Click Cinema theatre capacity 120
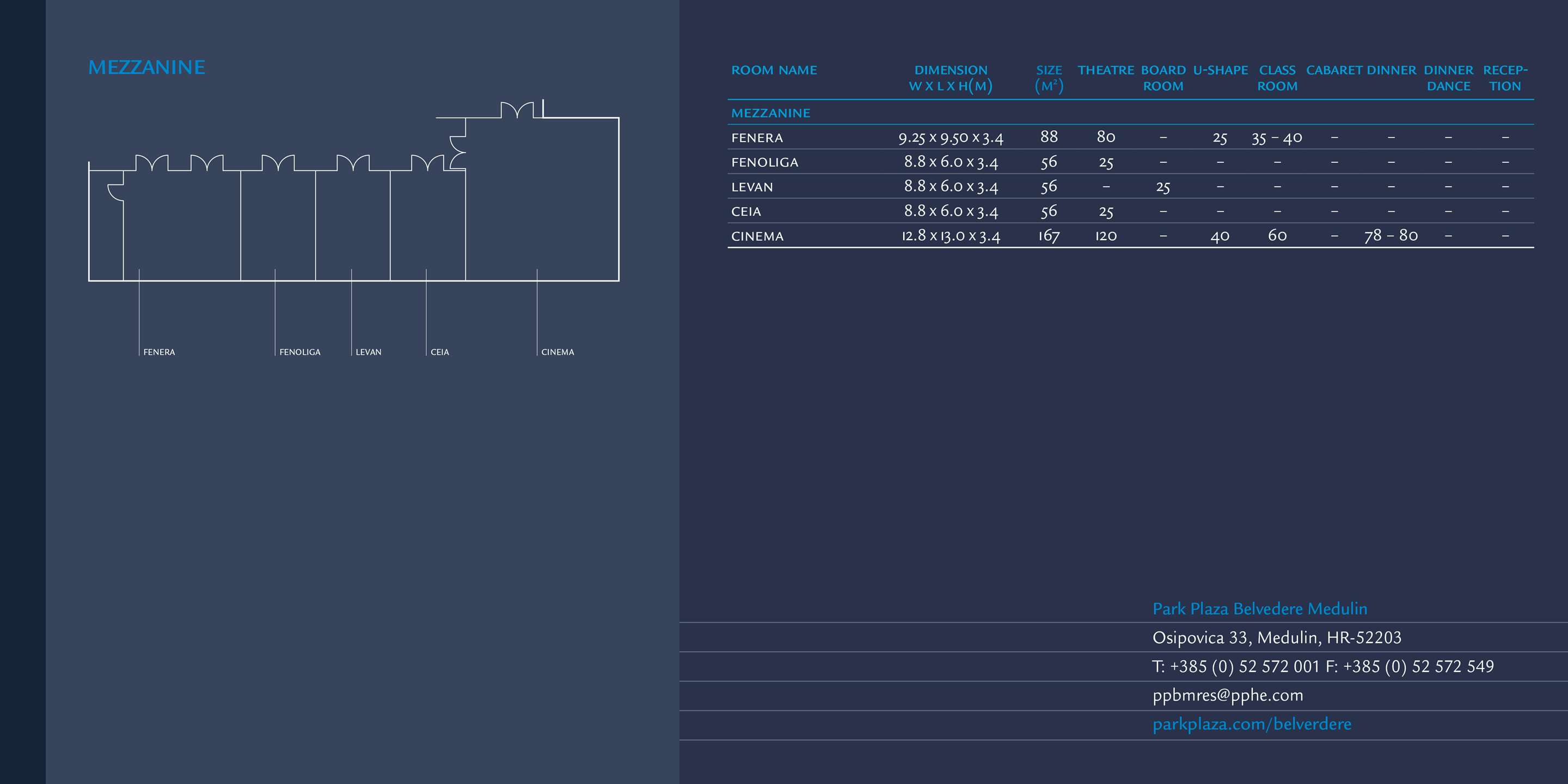 1106,236
